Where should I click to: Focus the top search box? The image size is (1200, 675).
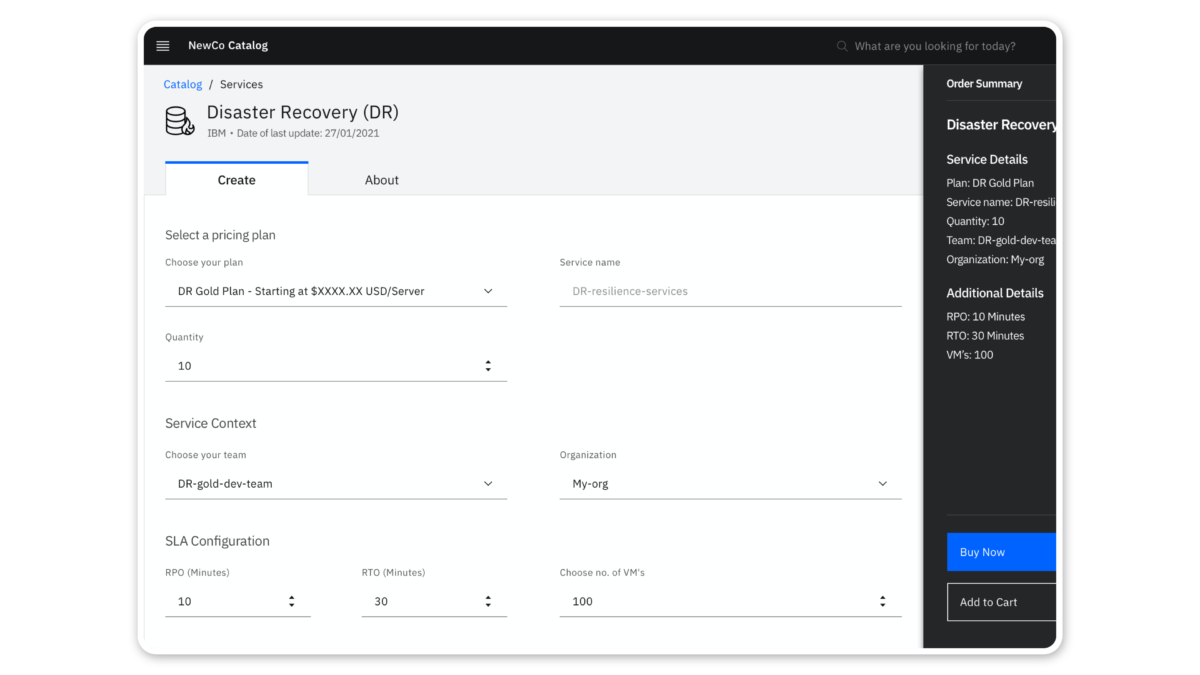935,46
